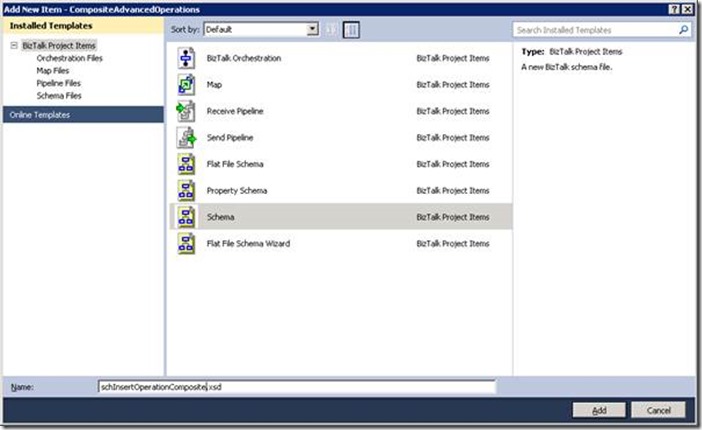Click the search magnifier icon
702x430 pixels.
pyautogui.click(x=683, y=30)
